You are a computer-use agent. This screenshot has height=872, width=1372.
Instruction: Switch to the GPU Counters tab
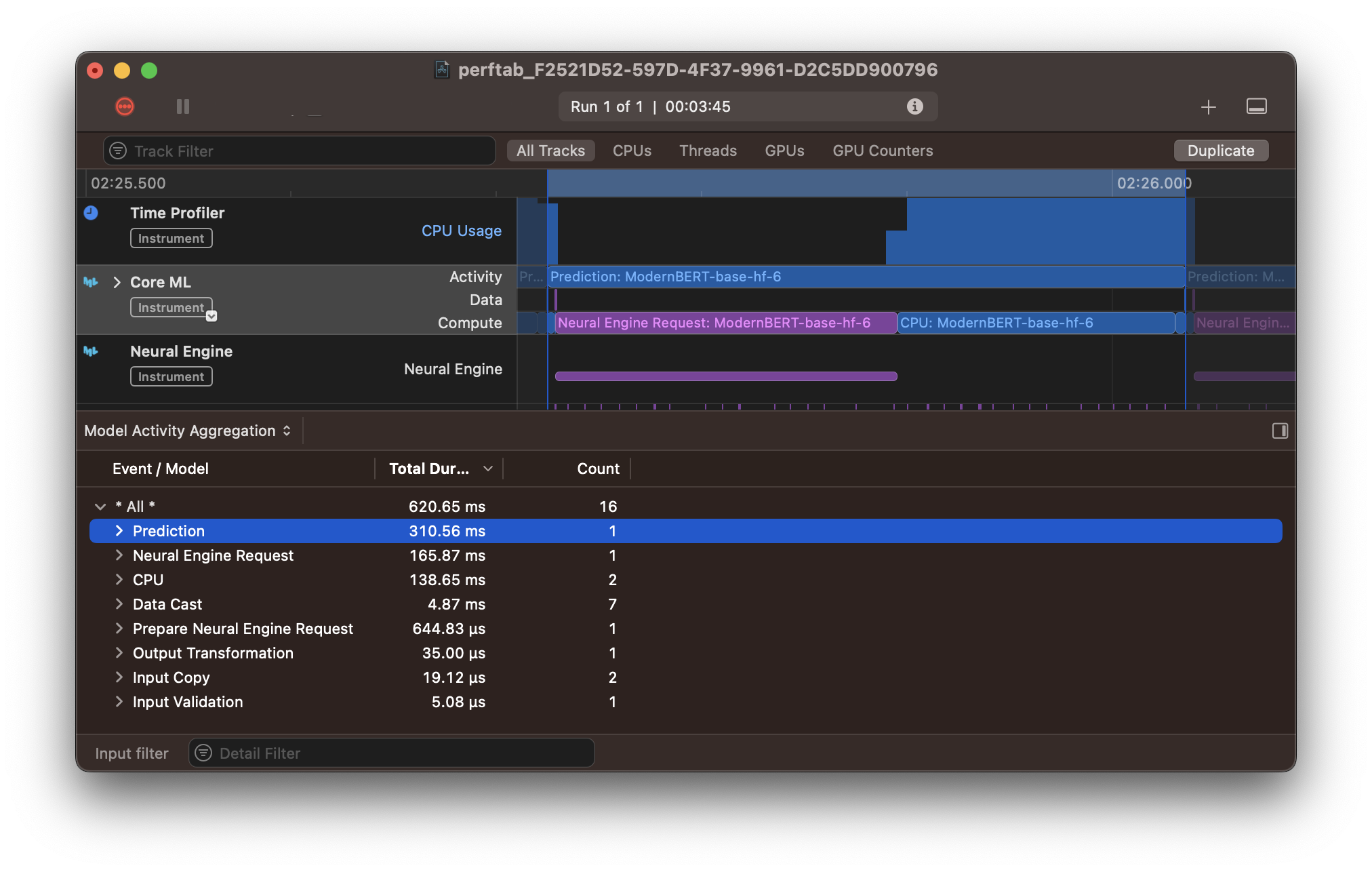click(883, 151)
